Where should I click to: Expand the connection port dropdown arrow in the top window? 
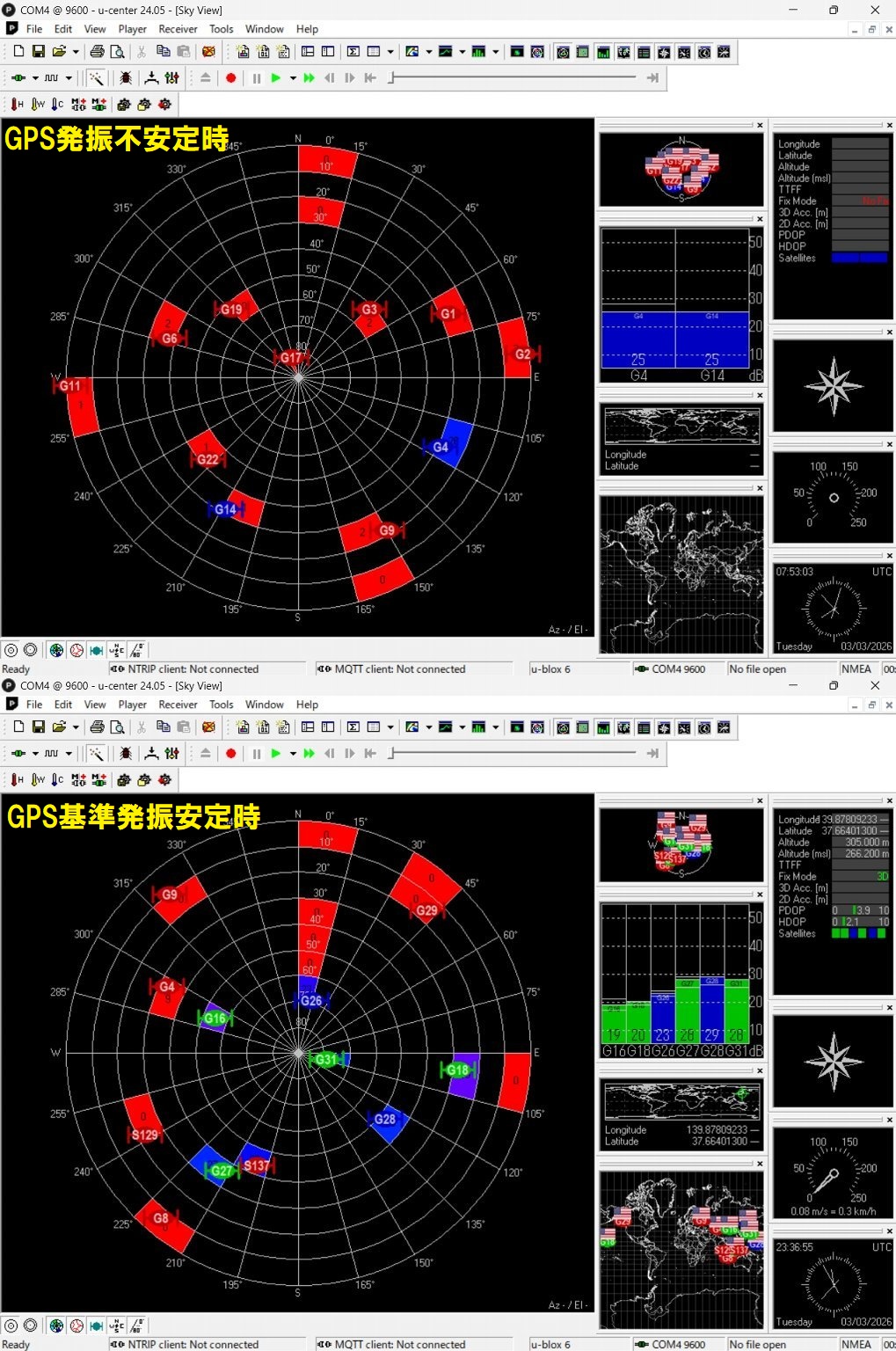[35, 78]
